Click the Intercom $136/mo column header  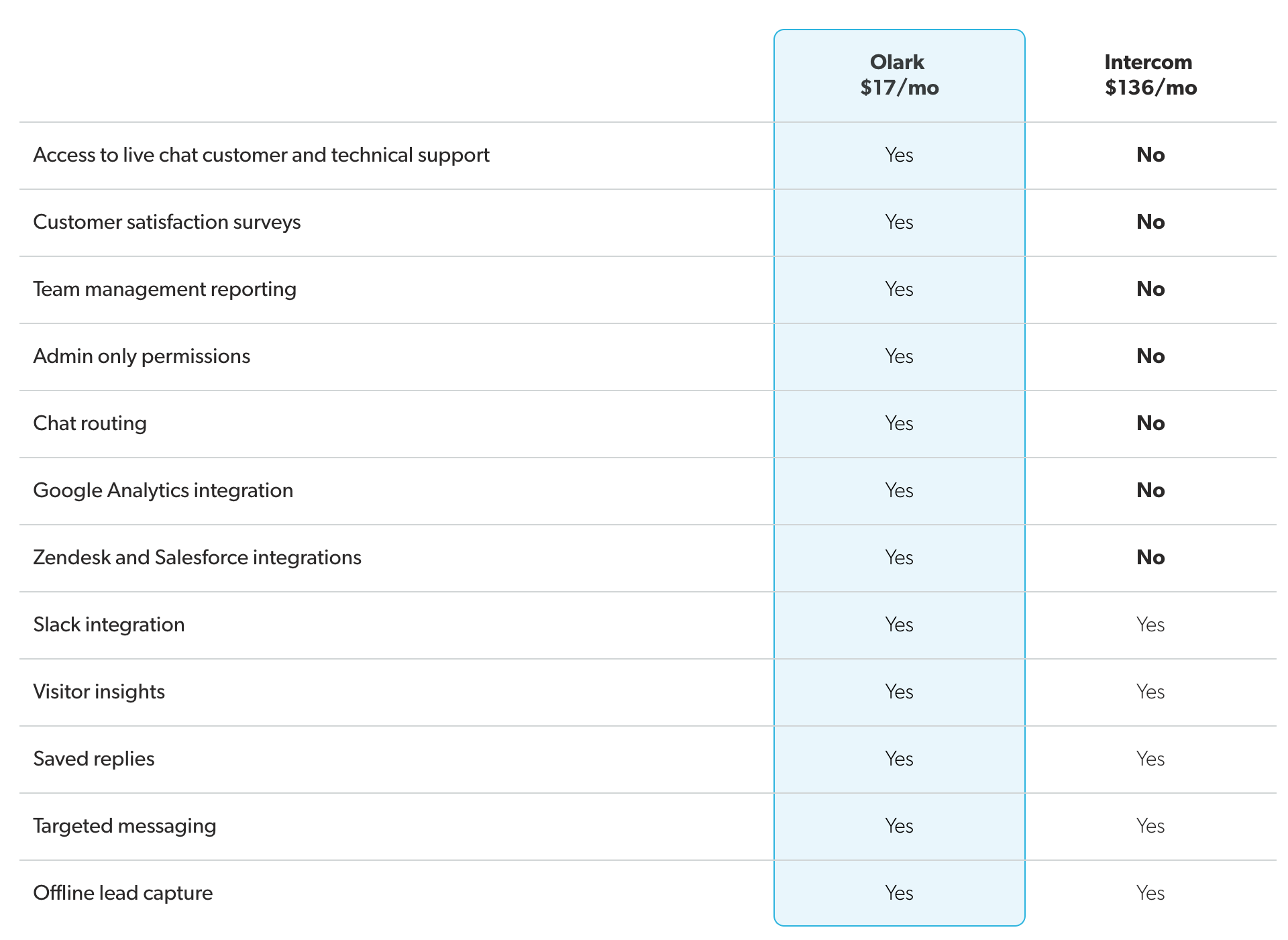[x=1150, y=74]
